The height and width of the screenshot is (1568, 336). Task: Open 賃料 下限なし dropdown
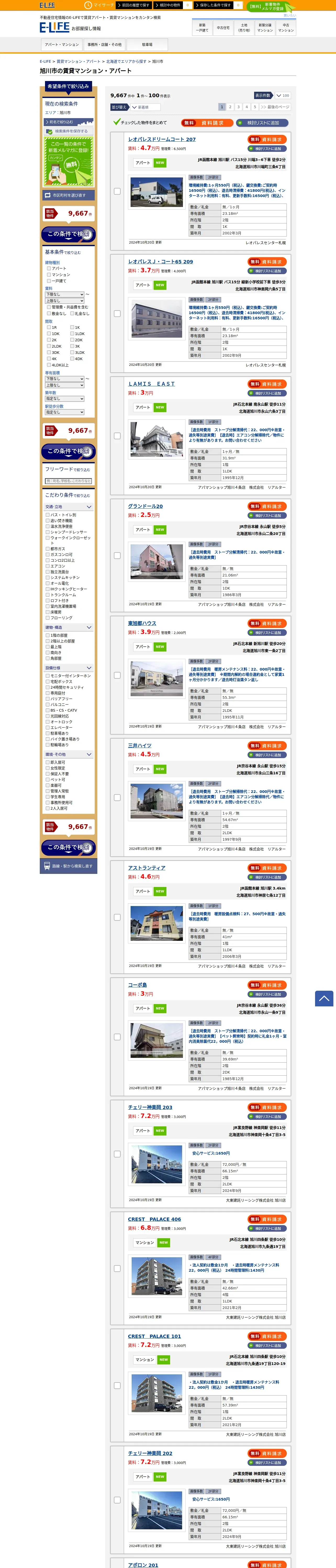pyautogui.click(x=65, y=295)
